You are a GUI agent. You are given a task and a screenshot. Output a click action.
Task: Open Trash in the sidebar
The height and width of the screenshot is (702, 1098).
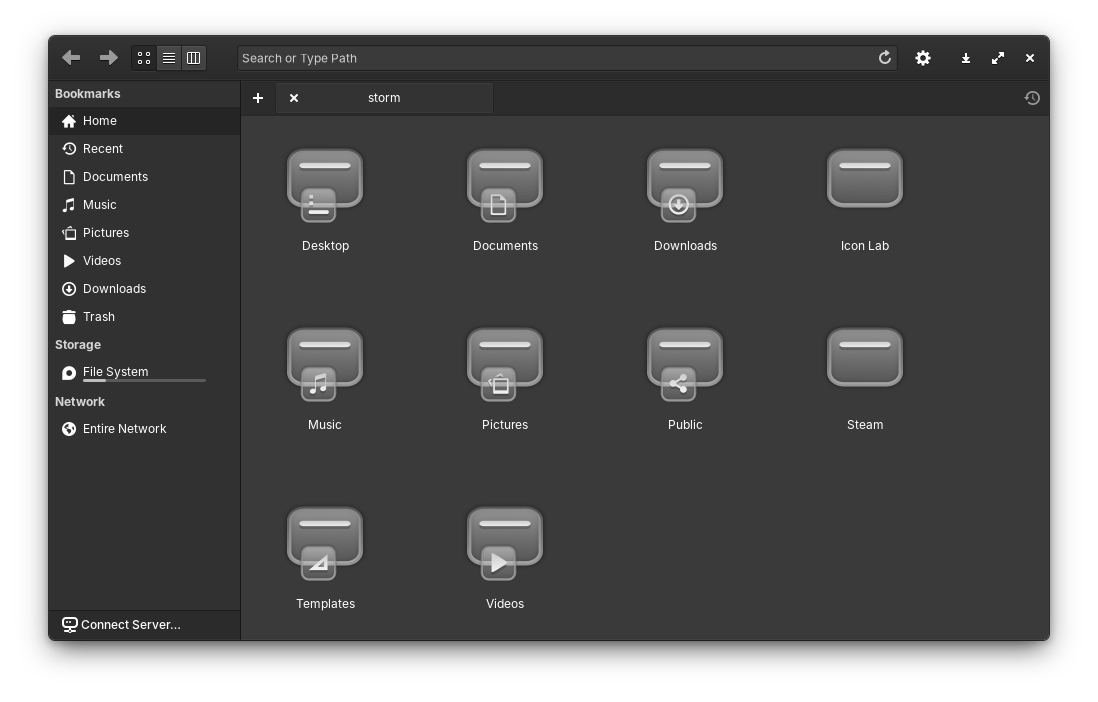tap(99, 317)
